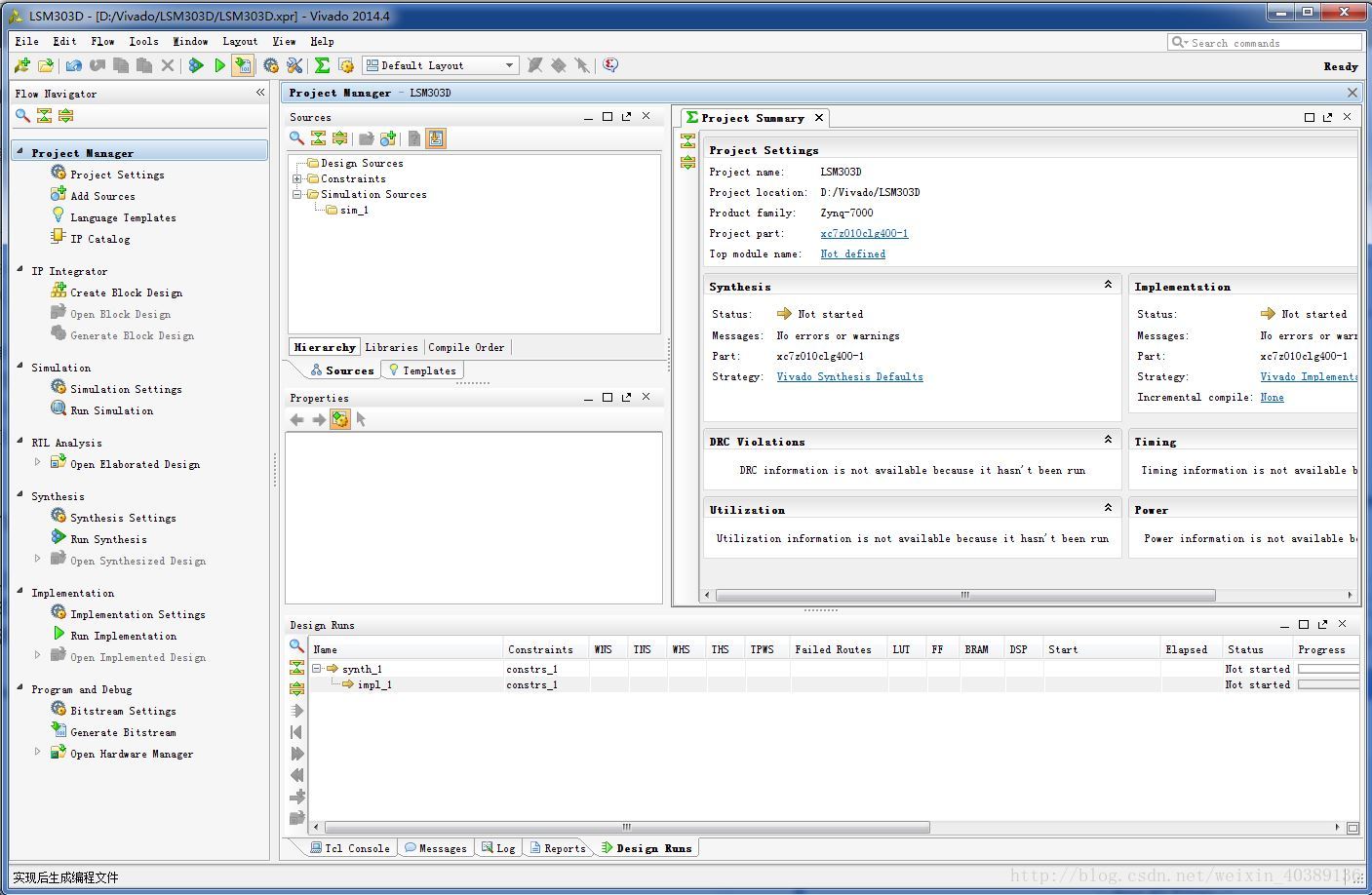The image size is (1372, 895).
Task: Collapse all in Flow Navigator toolbar
Action: (44, 115)
